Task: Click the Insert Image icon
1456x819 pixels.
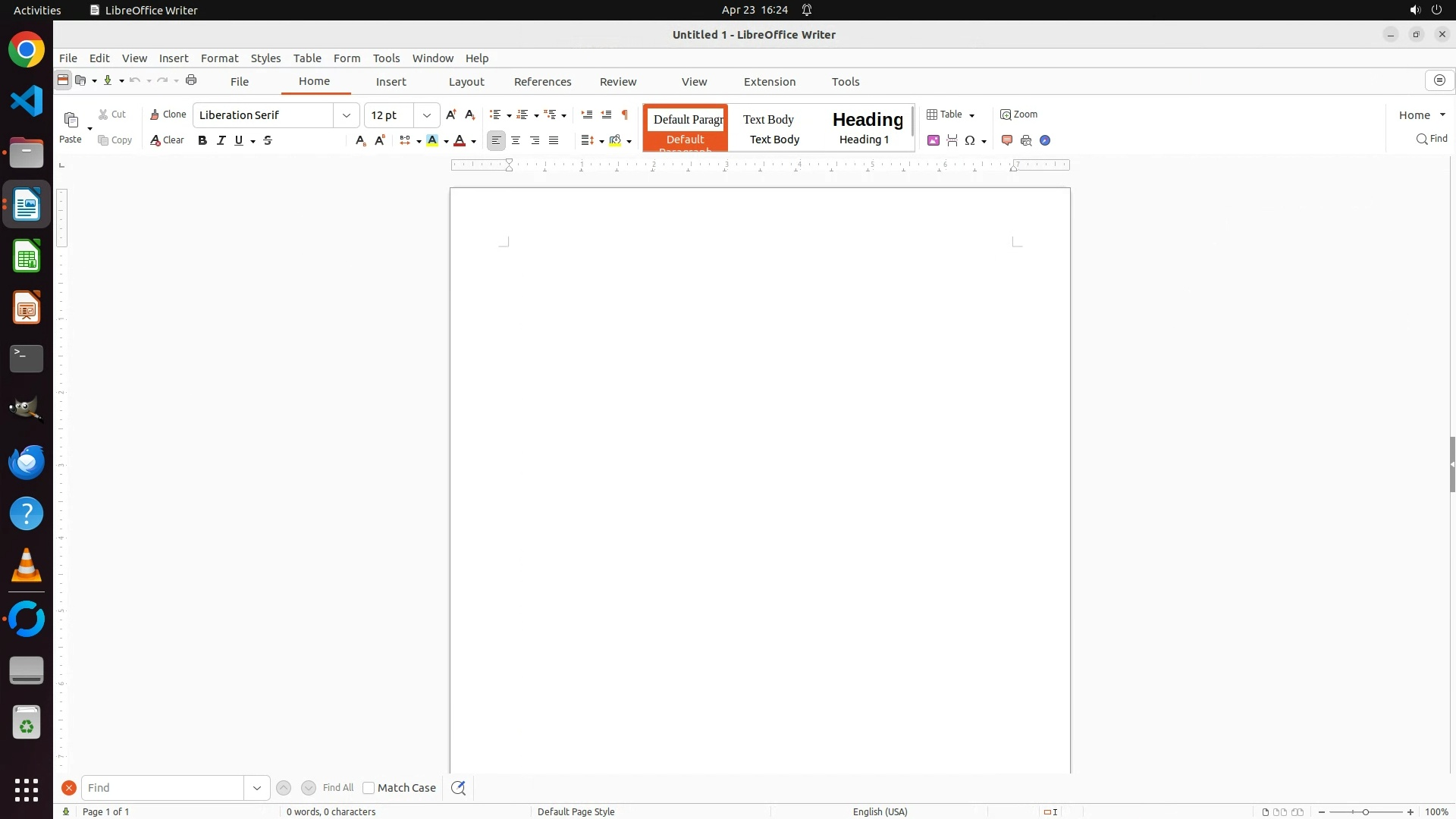Action: (x=934, y=140)
